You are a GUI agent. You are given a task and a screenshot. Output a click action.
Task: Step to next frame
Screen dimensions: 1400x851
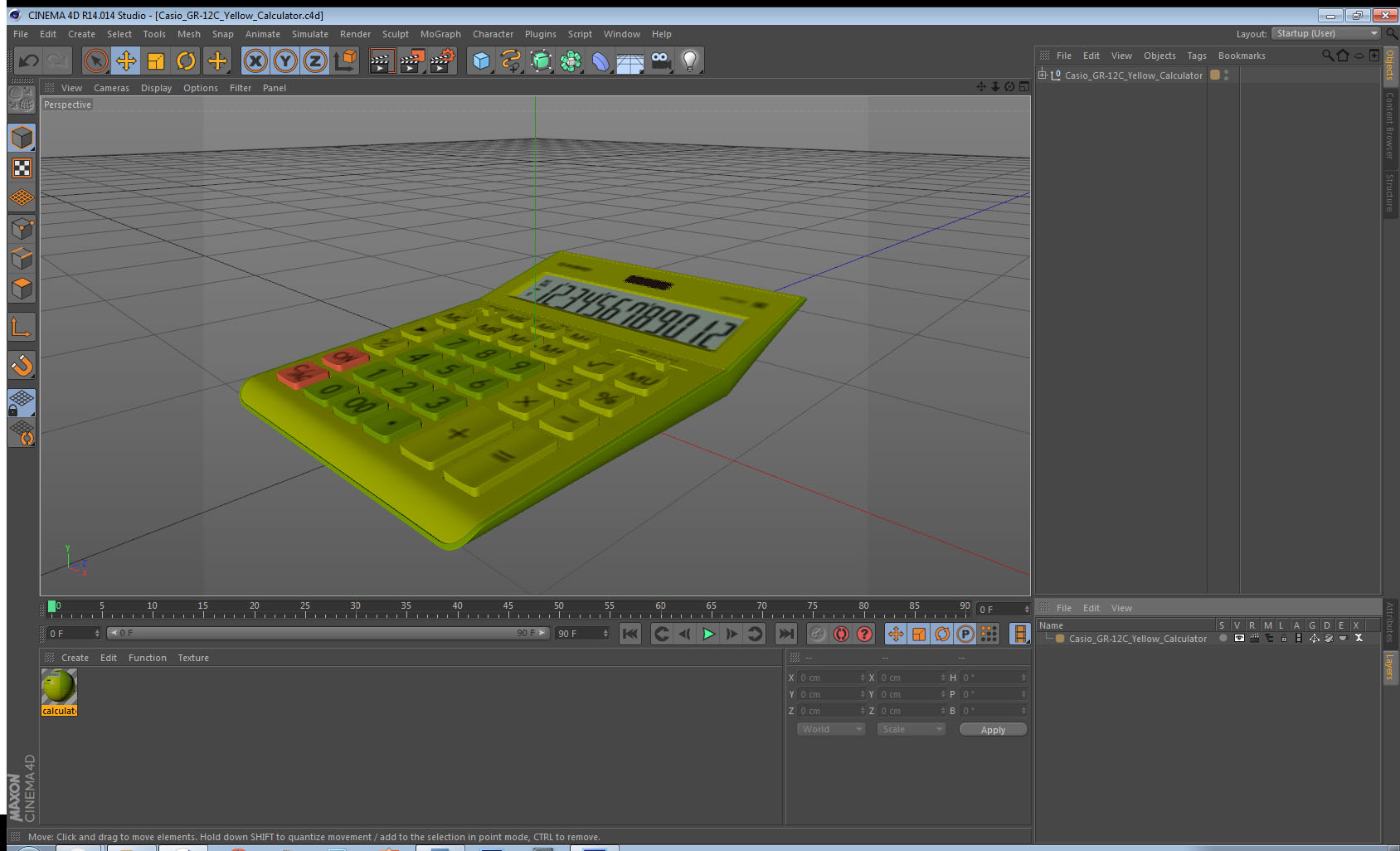[x=732, y=634]
